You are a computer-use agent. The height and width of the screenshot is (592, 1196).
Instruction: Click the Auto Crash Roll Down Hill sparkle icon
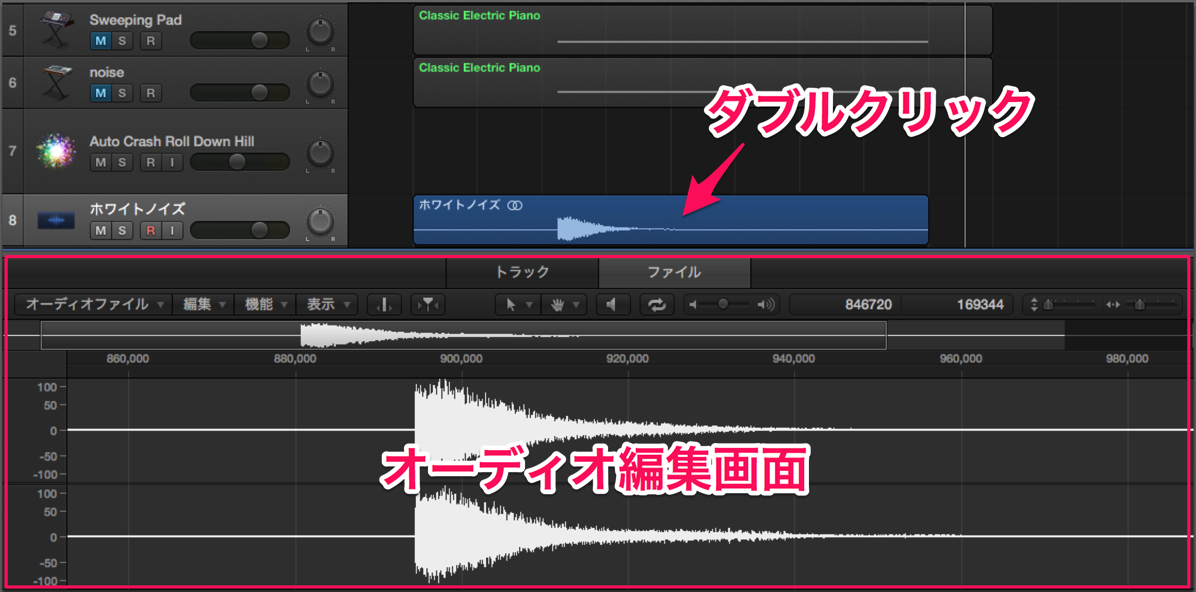click(x=56, y=149)
